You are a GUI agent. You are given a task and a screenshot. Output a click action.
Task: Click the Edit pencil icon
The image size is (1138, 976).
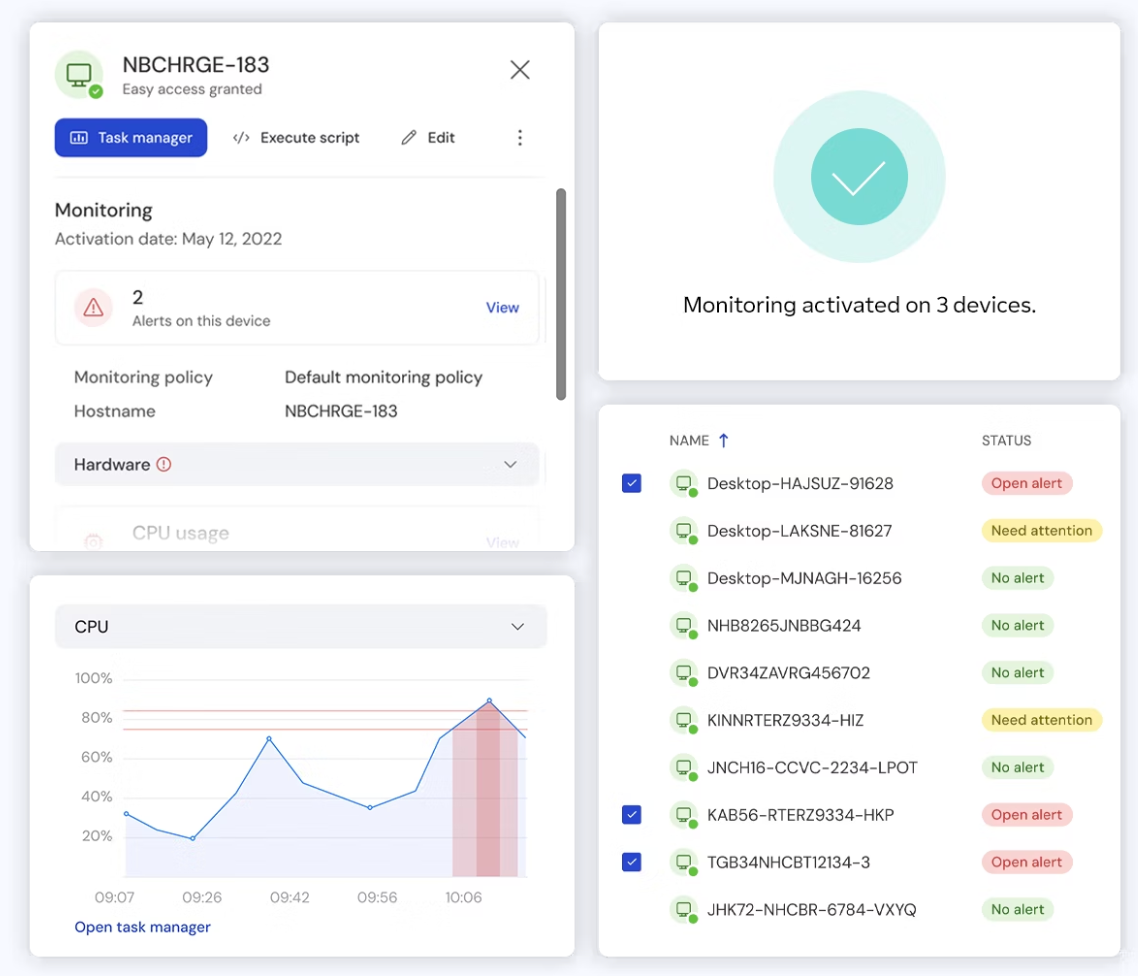tap(409, 137)
